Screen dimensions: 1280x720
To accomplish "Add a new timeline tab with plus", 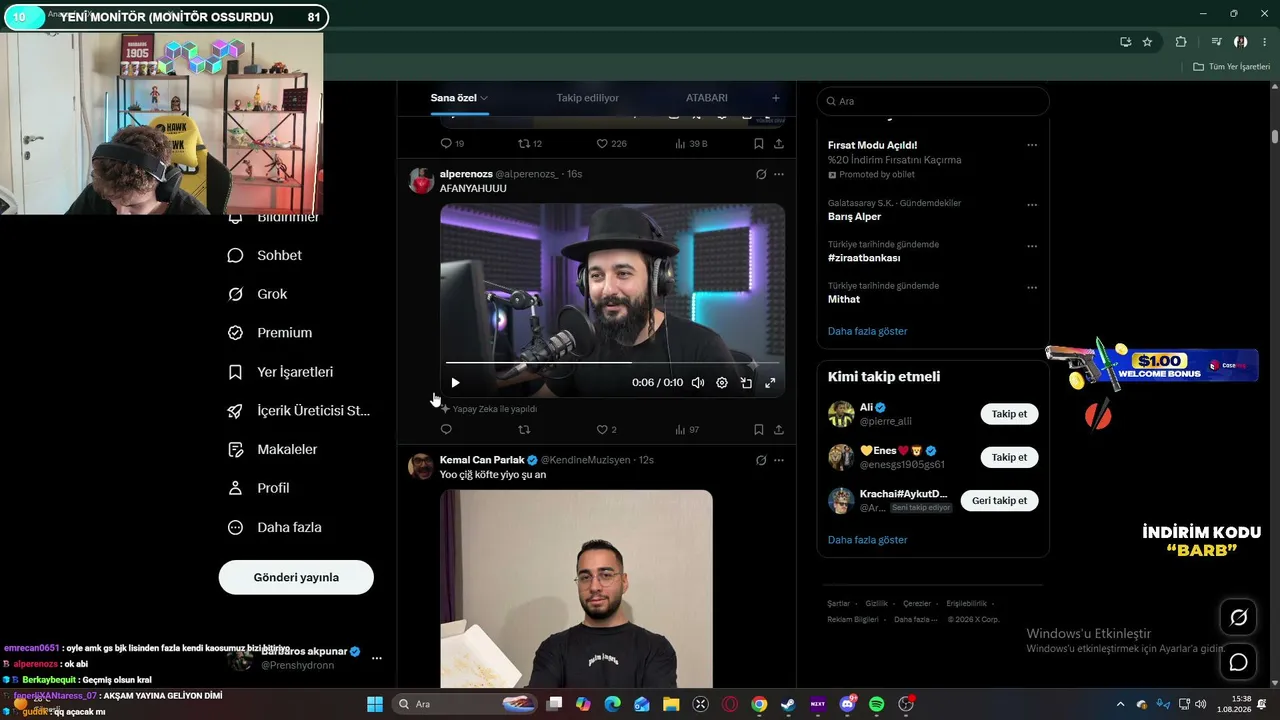I will [x=775, y=98].
